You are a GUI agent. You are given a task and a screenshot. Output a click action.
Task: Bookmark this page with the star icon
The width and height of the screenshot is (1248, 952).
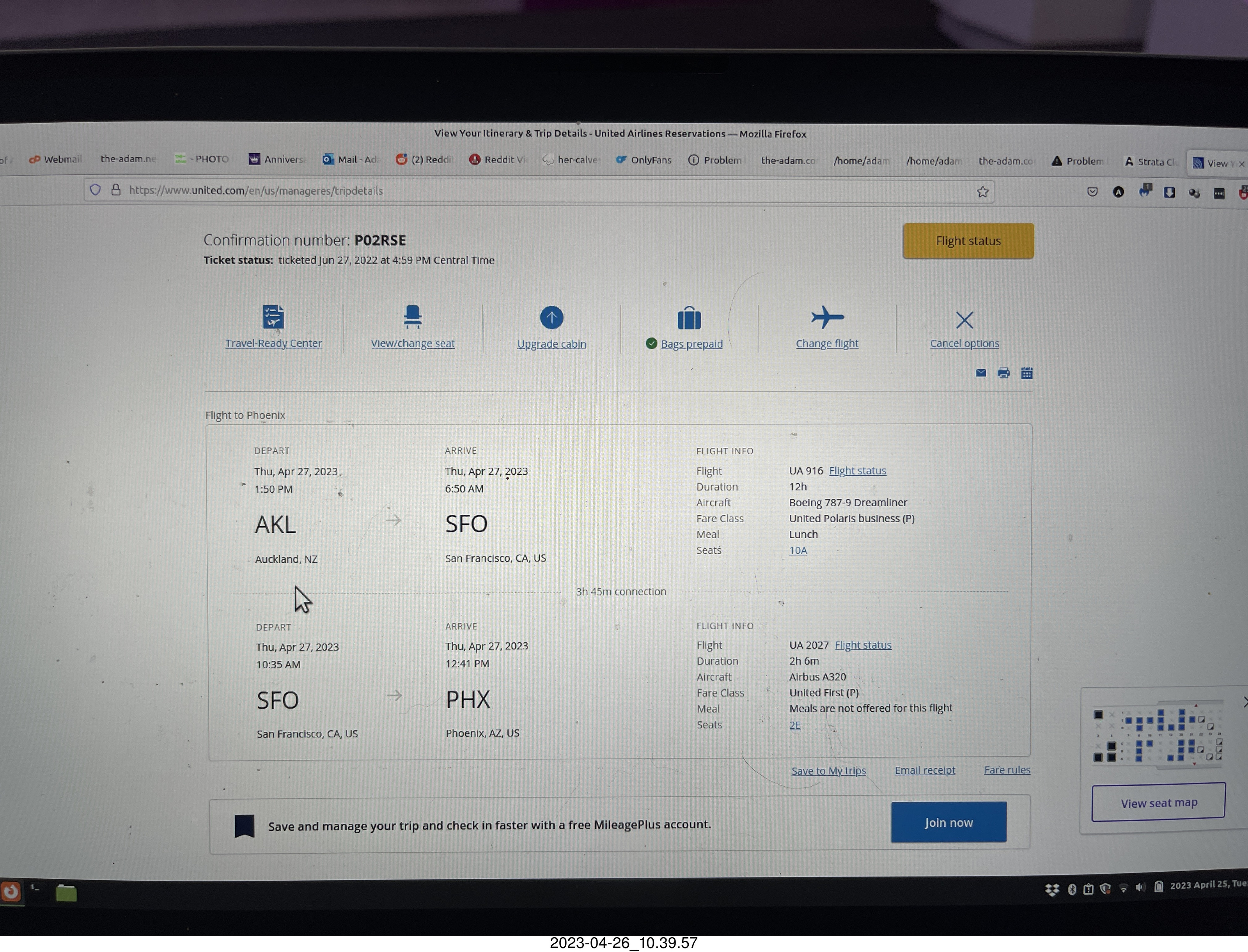pos(982,192)
